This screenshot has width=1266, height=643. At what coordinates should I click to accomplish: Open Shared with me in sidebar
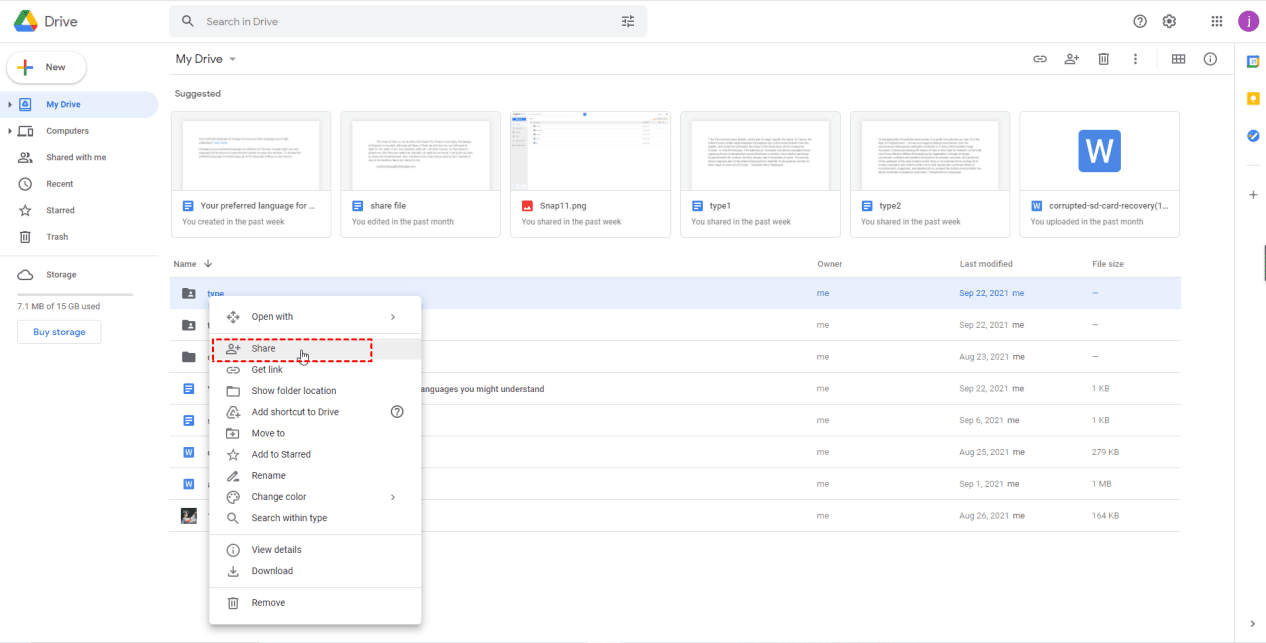click(79, 157)
